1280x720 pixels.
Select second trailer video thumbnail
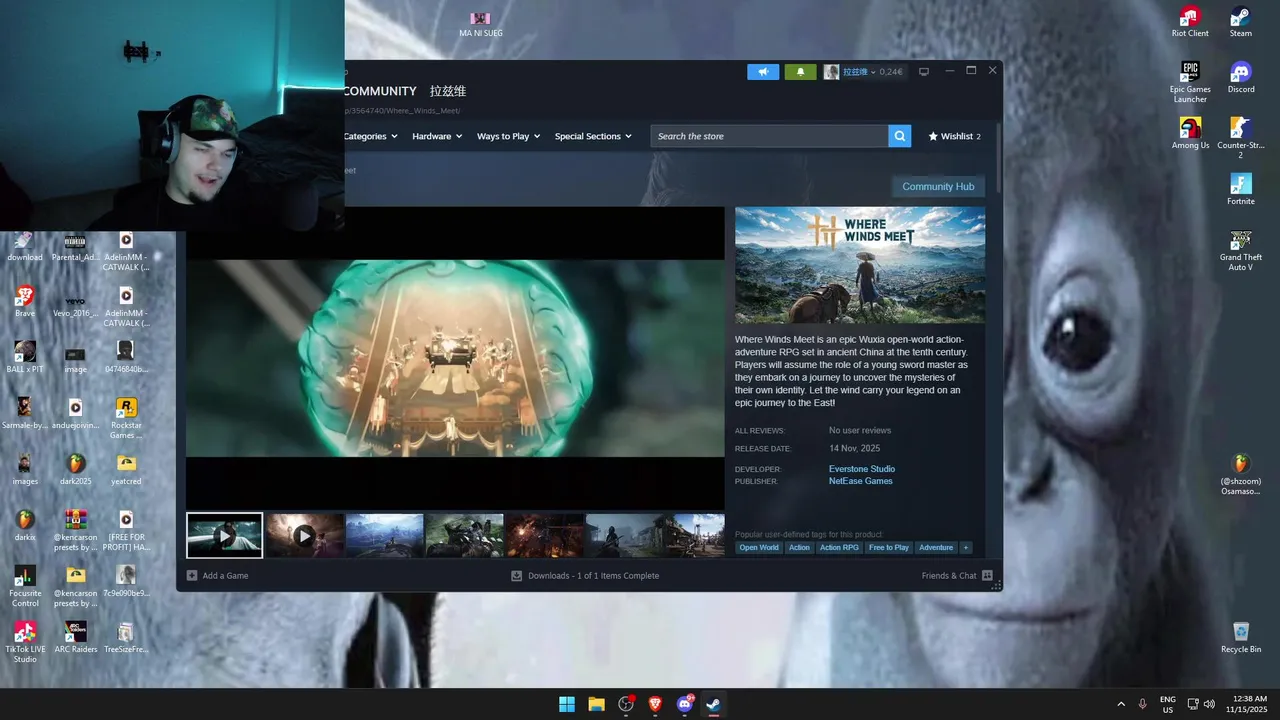coord(305,535)
